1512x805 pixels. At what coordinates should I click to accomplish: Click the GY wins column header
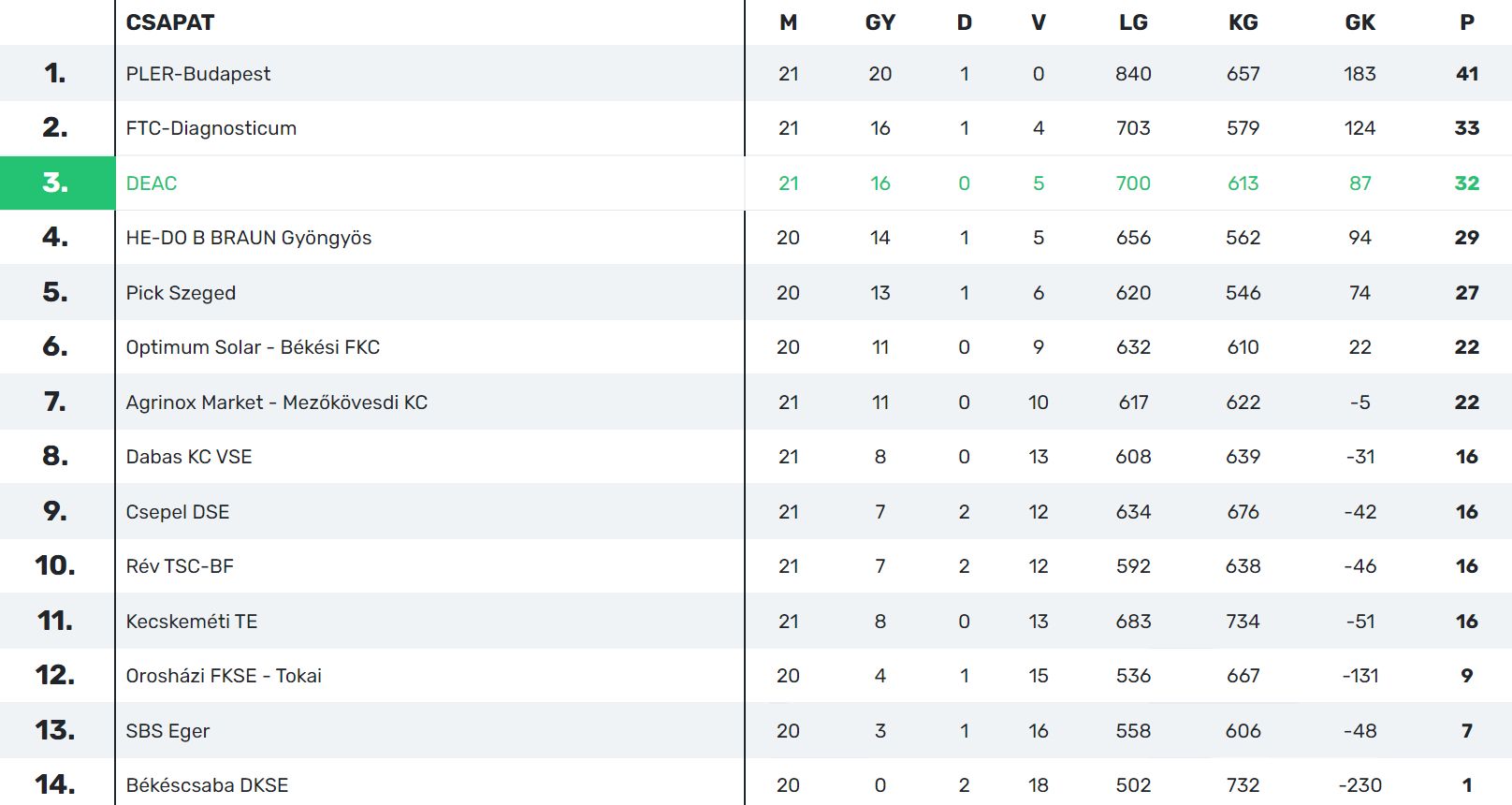coord(880,22)
